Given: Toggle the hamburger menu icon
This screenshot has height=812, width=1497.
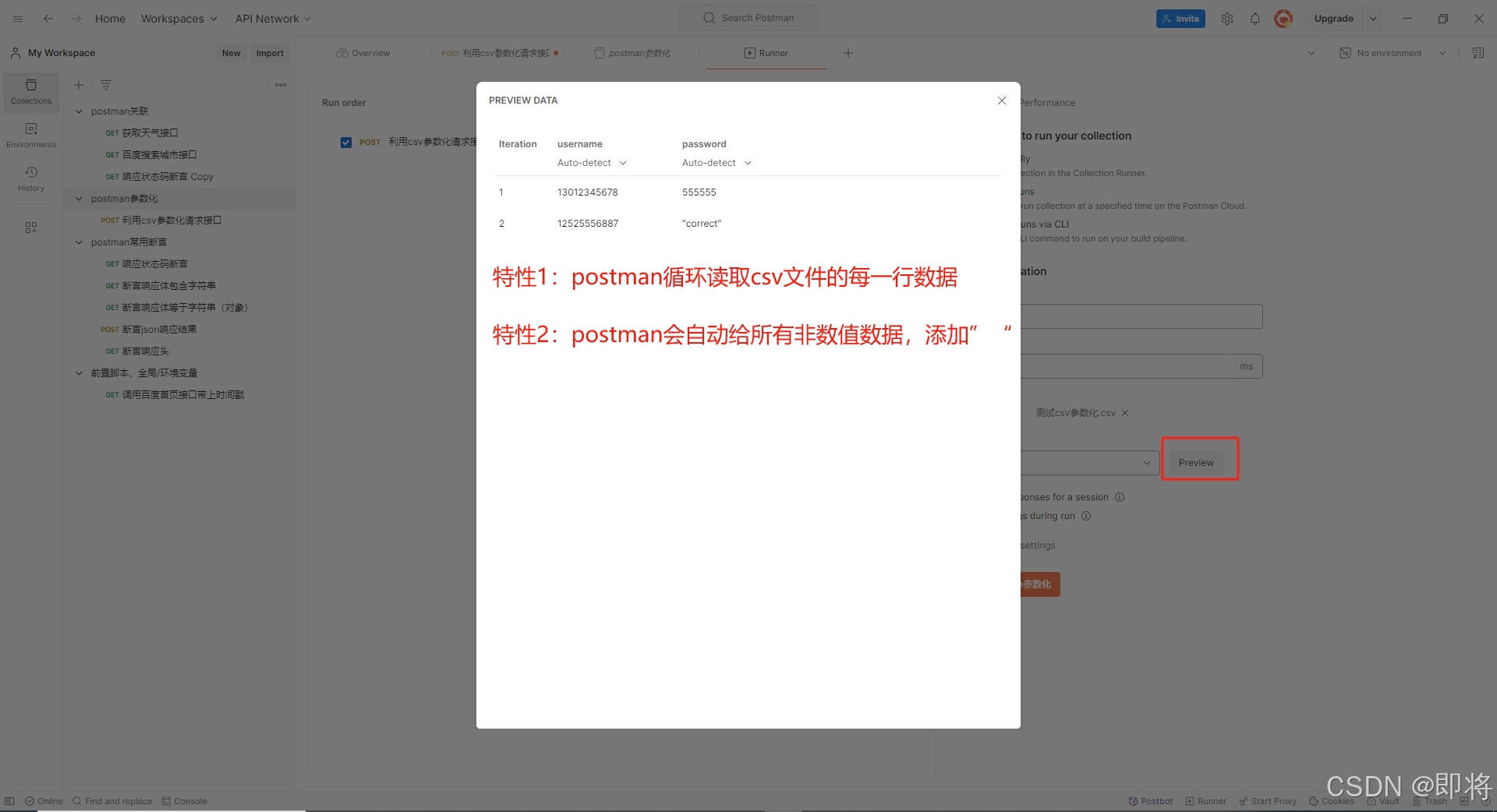Looking at the screenshot, I should [x=18, y=19].
